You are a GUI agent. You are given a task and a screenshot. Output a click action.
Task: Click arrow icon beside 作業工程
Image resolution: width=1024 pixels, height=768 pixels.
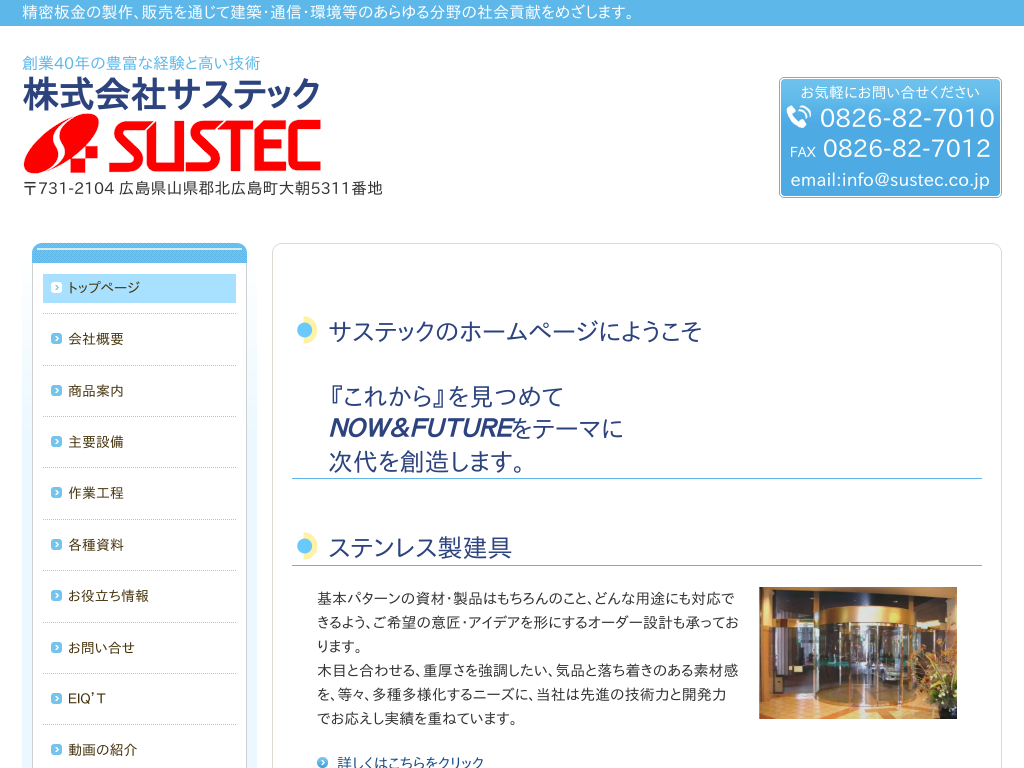(x=56, y=493)
